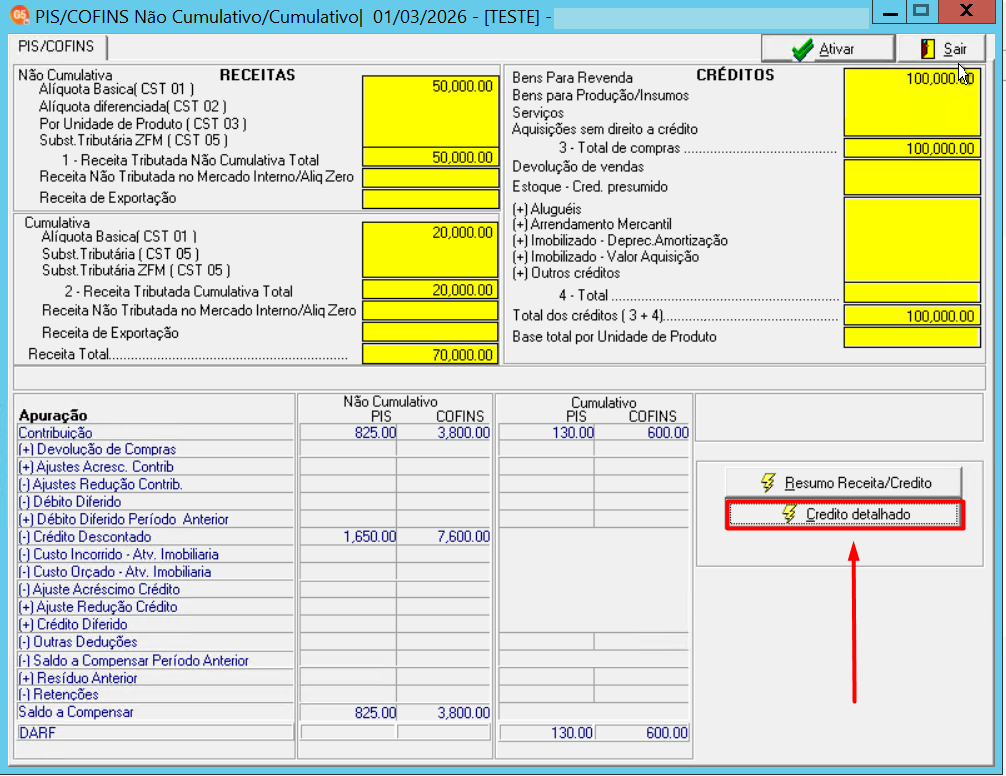Click DARF Cumulativo PIS value 130.00

coord(572,732)
